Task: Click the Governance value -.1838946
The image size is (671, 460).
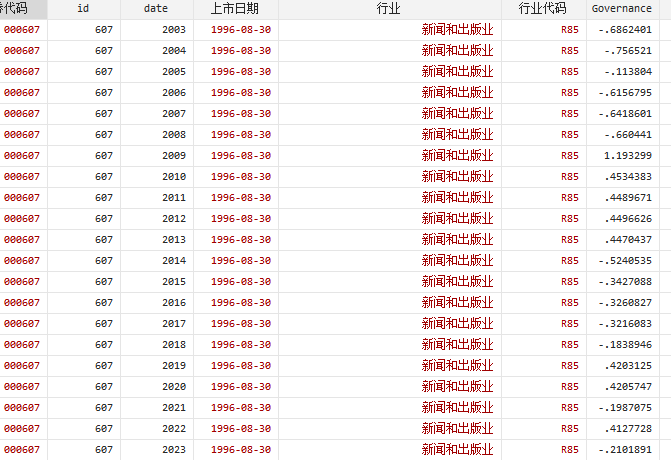Action: pos(625,345)
